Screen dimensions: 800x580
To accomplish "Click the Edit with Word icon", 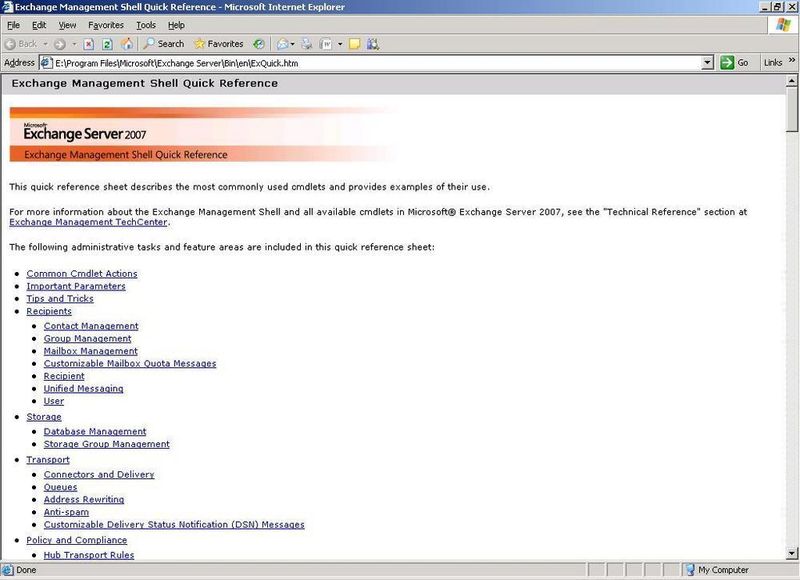I will pos(326,44).
